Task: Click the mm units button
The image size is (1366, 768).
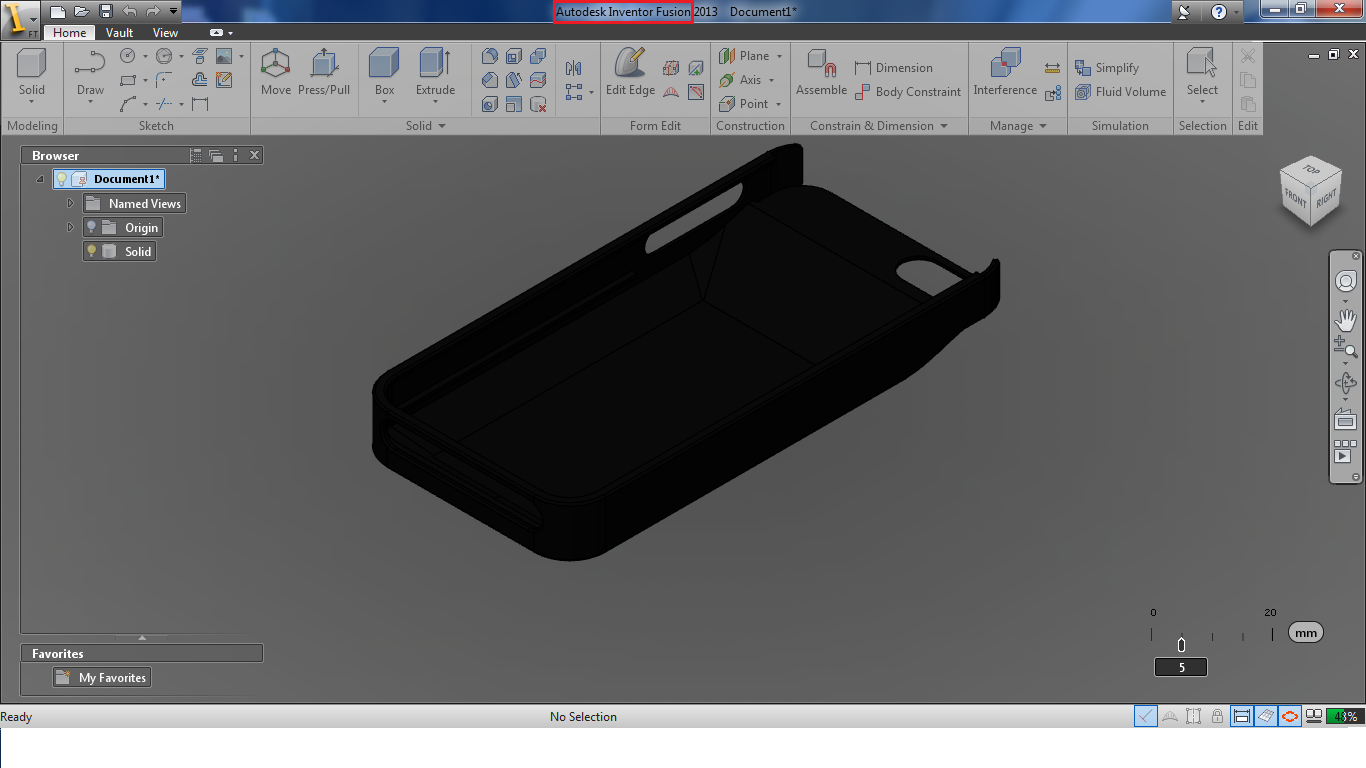Action: pos(1305,632)
